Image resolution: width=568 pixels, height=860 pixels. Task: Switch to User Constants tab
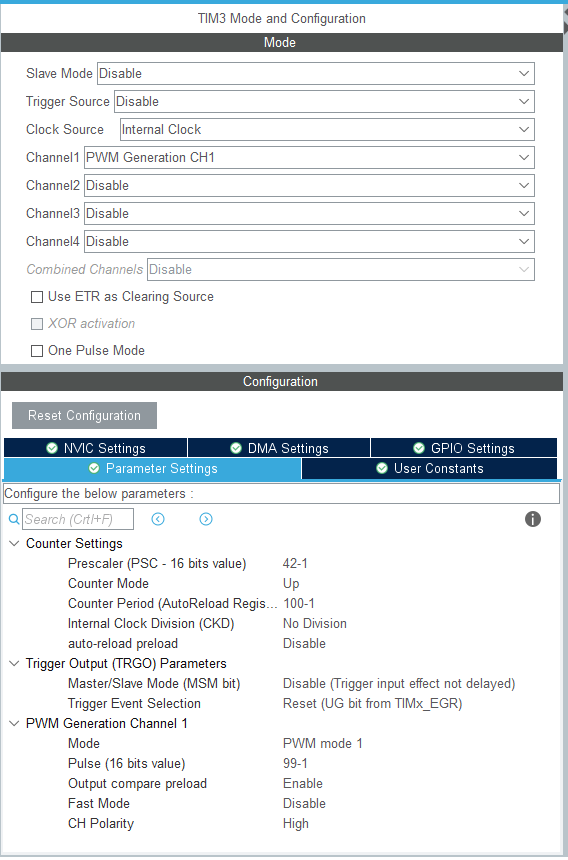coord(429,468)
